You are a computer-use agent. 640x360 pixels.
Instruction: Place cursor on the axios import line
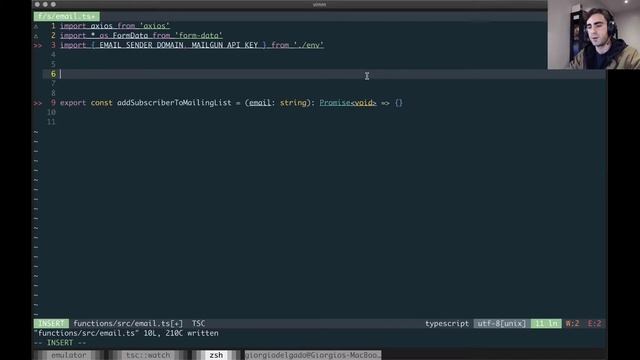[x=115, y=26]
